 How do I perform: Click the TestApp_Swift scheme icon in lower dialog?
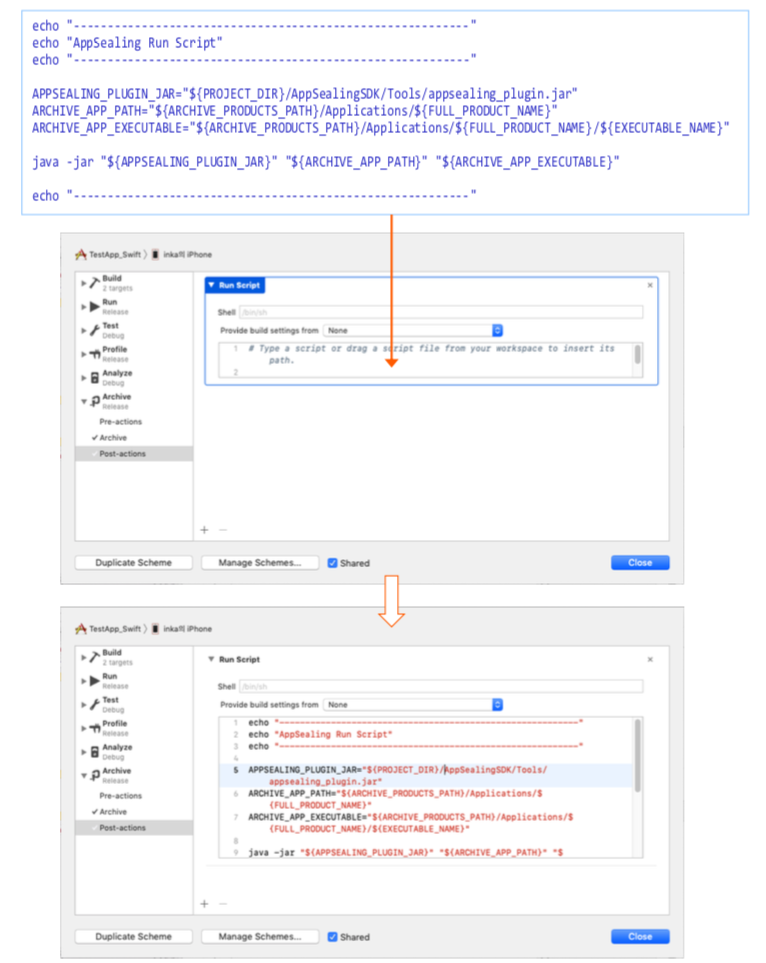click(x=81, y=629)
